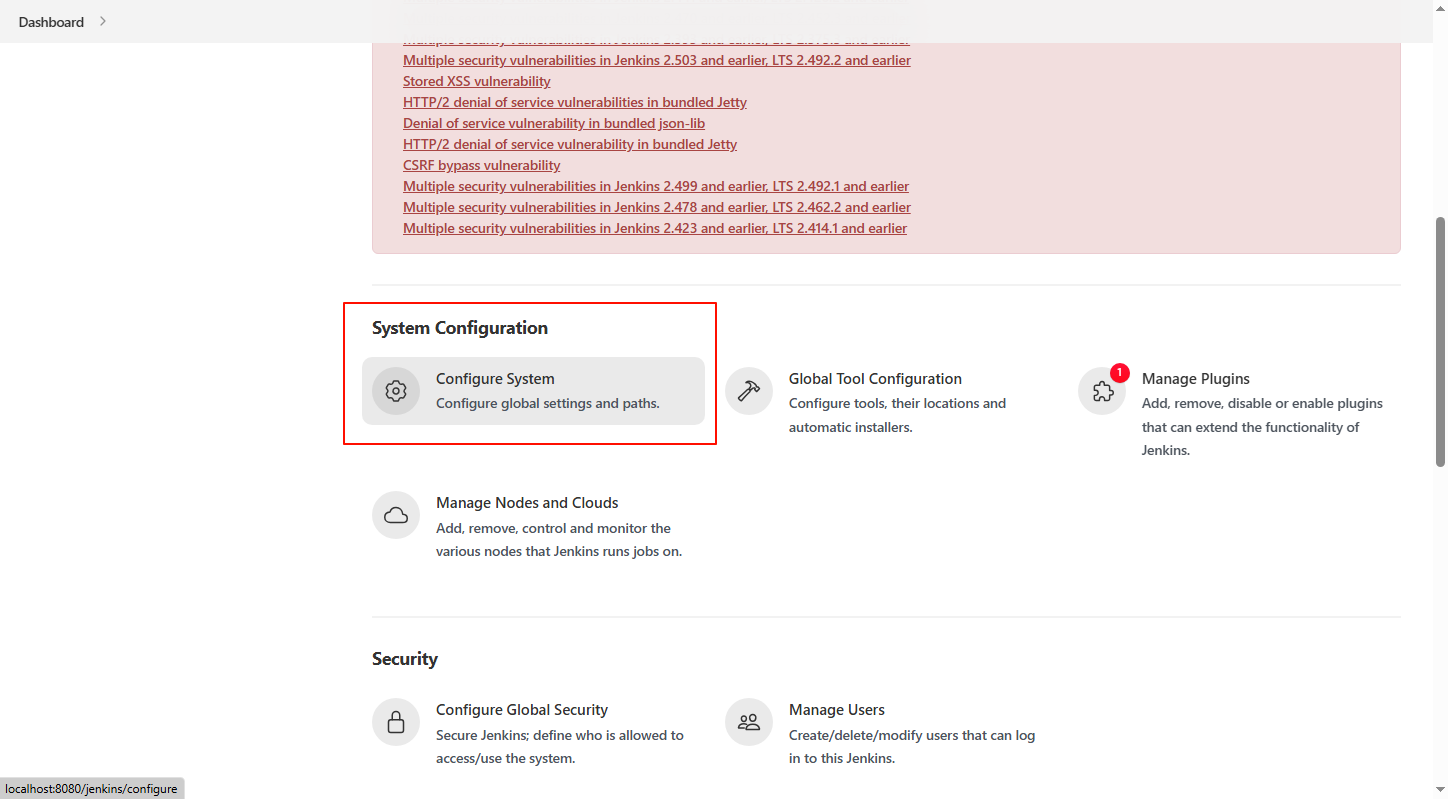This screenshot has width=1448, height=799.
Task: Go to Dashboard in the breadcrumb
Action: [x=51, y=22]
